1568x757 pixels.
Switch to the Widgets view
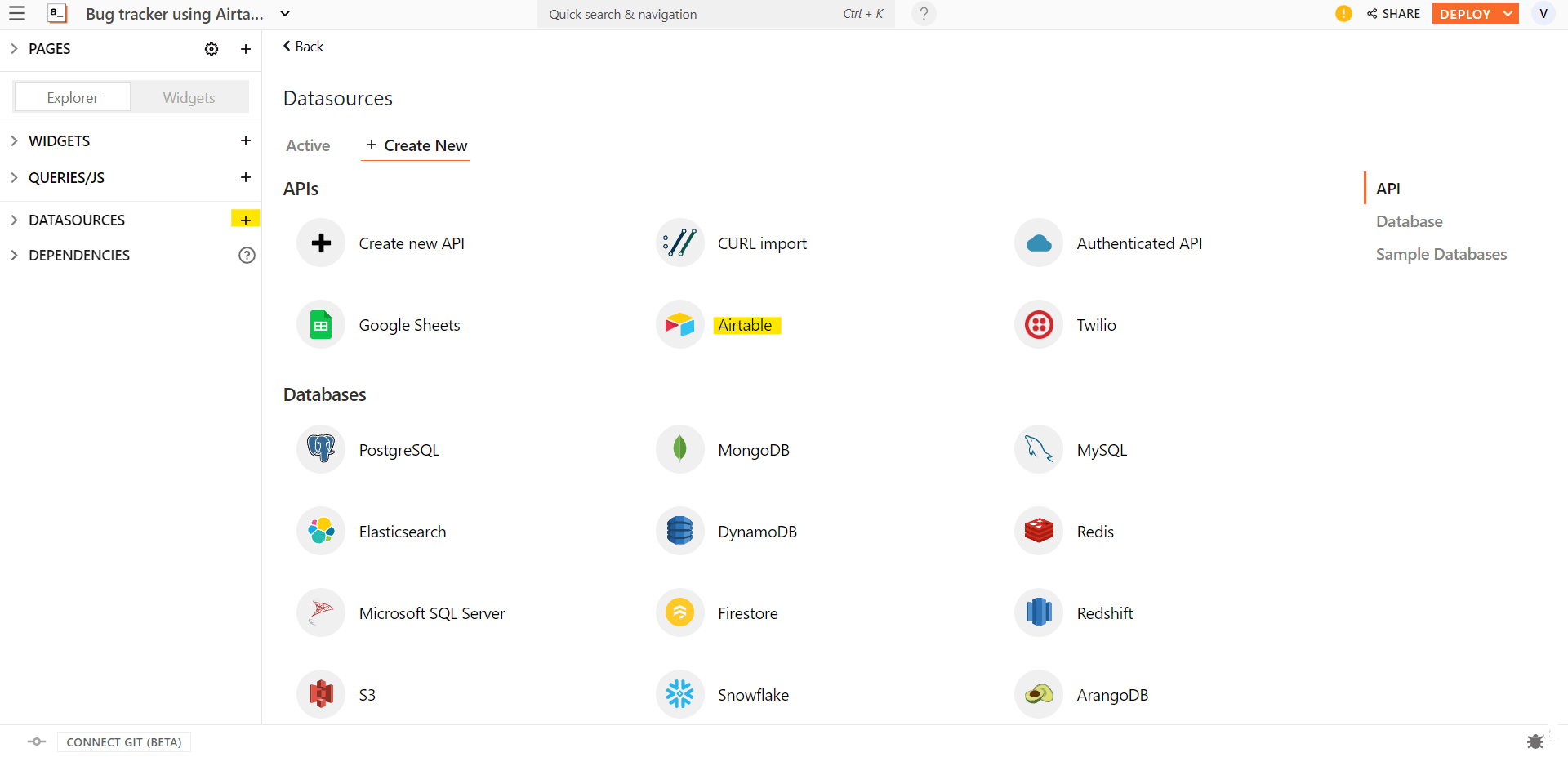point(189,97)
